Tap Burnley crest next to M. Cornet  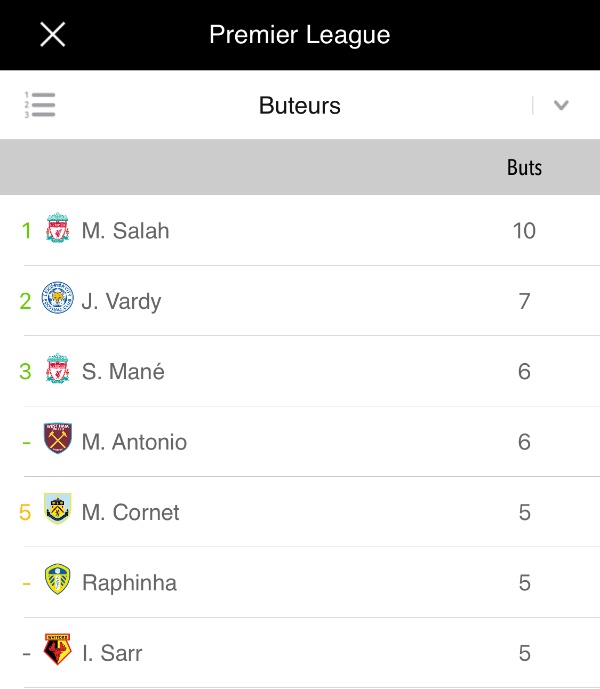[x=58, y=508]
